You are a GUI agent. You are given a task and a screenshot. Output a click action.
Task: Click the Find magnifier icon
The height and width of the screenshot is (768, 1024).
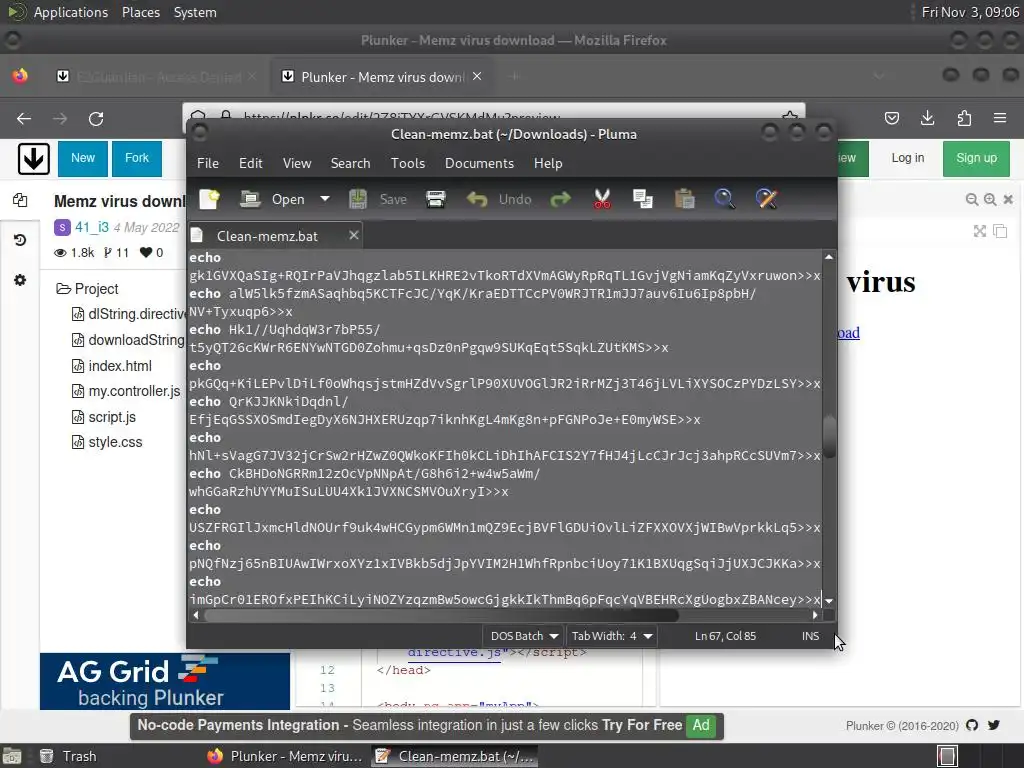click(x=724, y=199)
